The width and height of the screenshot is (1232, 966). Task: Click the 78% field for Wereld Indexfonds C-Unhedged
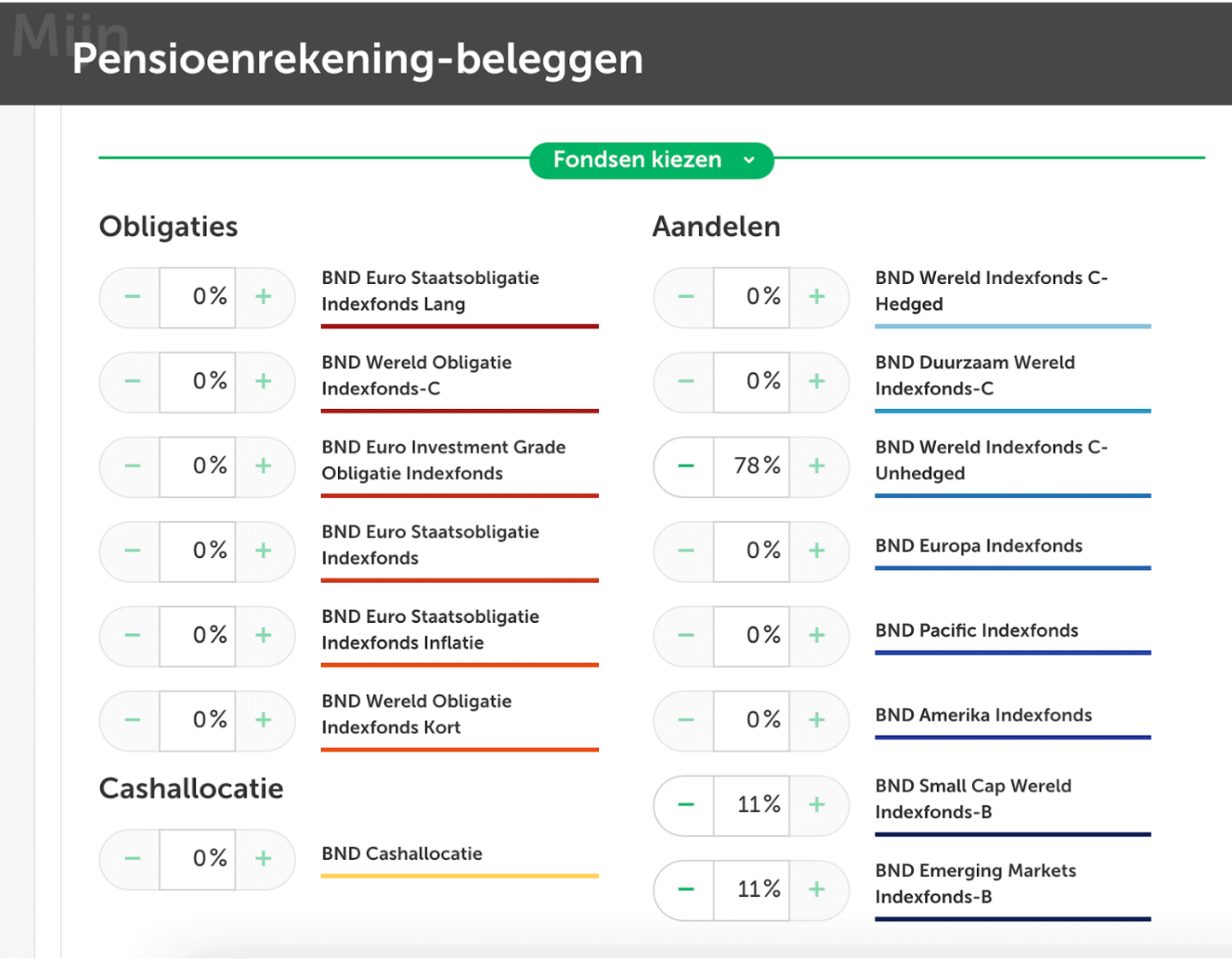pyautogui.click(x=751, y=465)
